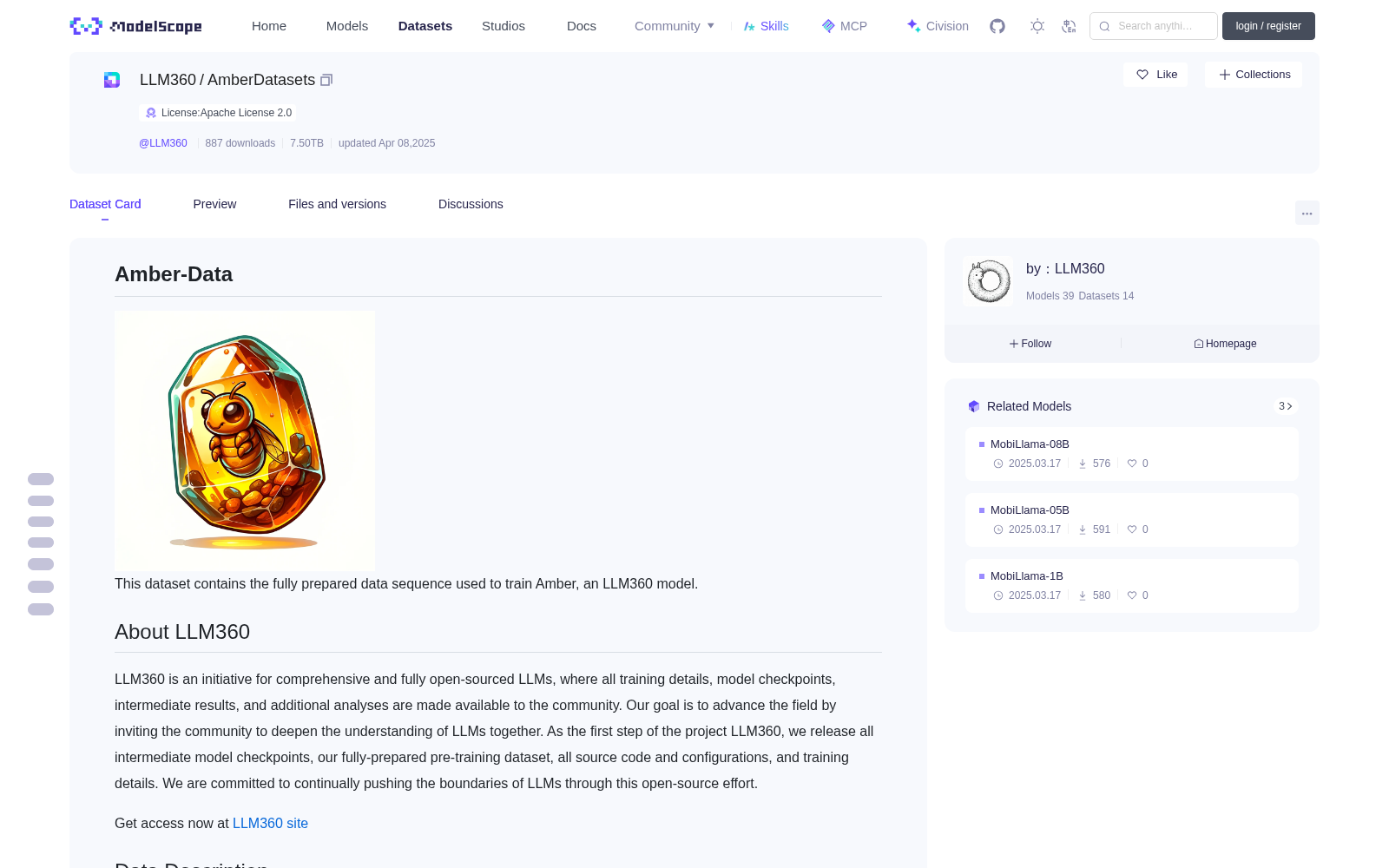Click the download icon on MobiLlama-05B

1083,529
